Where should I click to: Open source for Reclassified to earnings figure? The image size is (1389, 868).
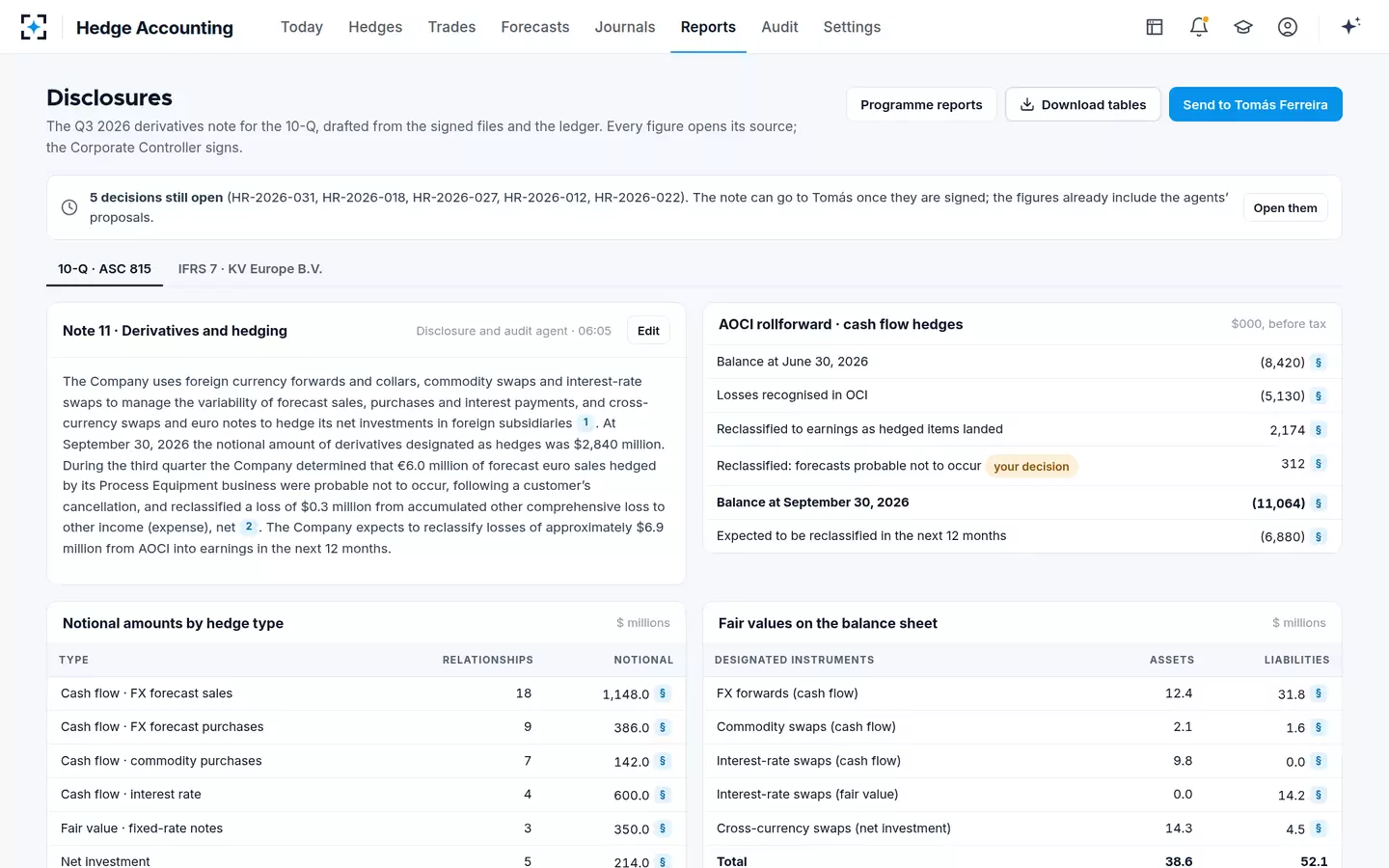[x=1319, y=430]
